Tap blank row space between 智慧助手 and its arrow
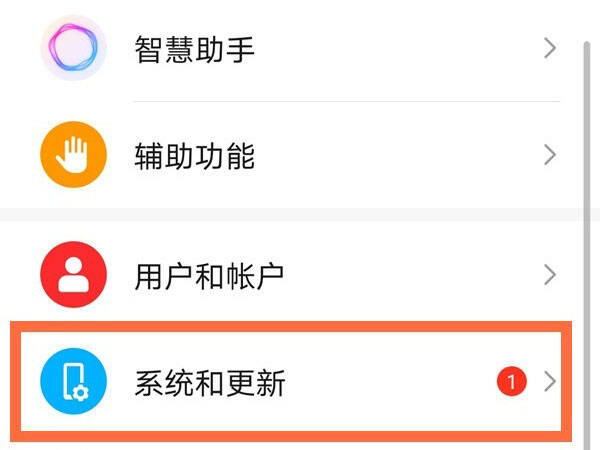600x450 pixels. click(398, 48)
